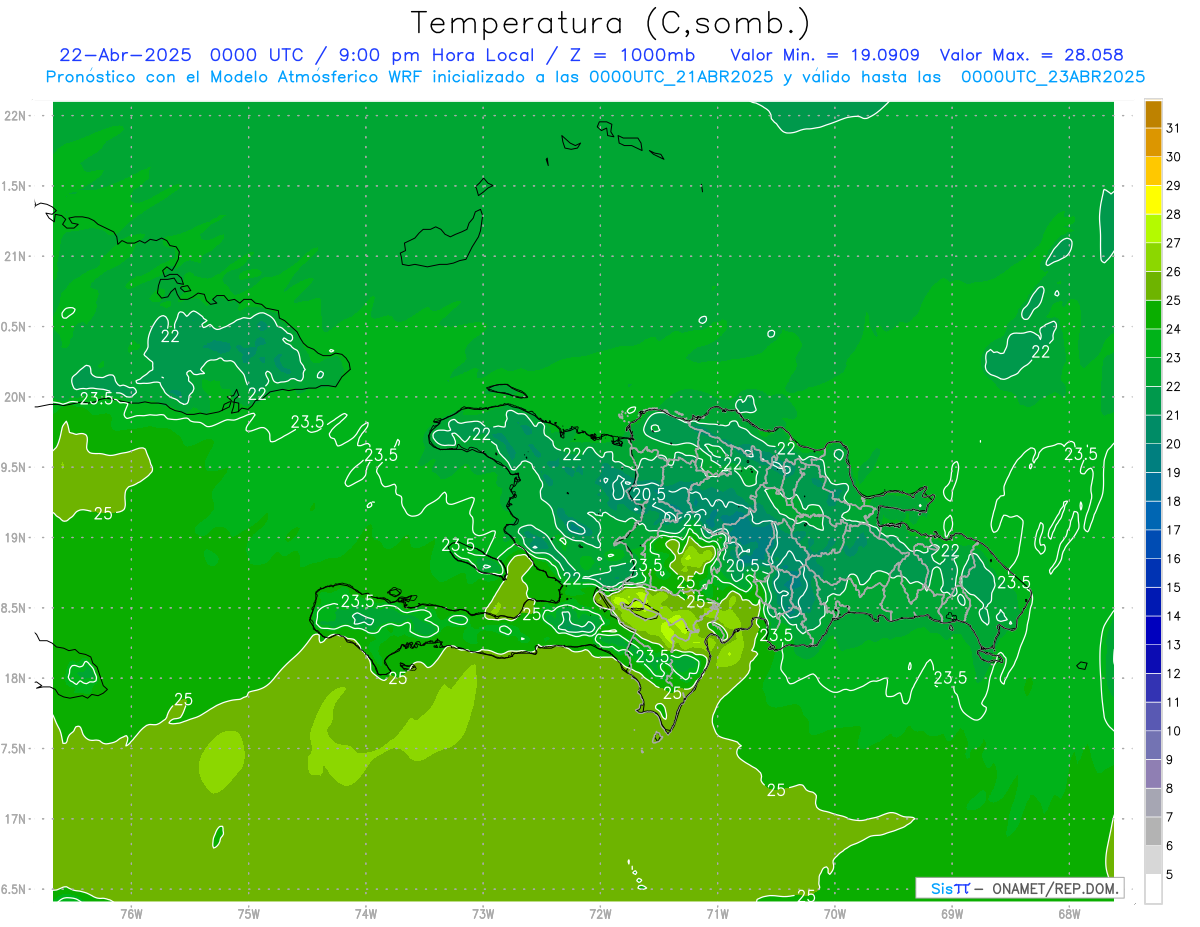This screenshot has height=927, width=1200.
Task: Click the longitude label "73W"
Action: [x=483, y=914]
